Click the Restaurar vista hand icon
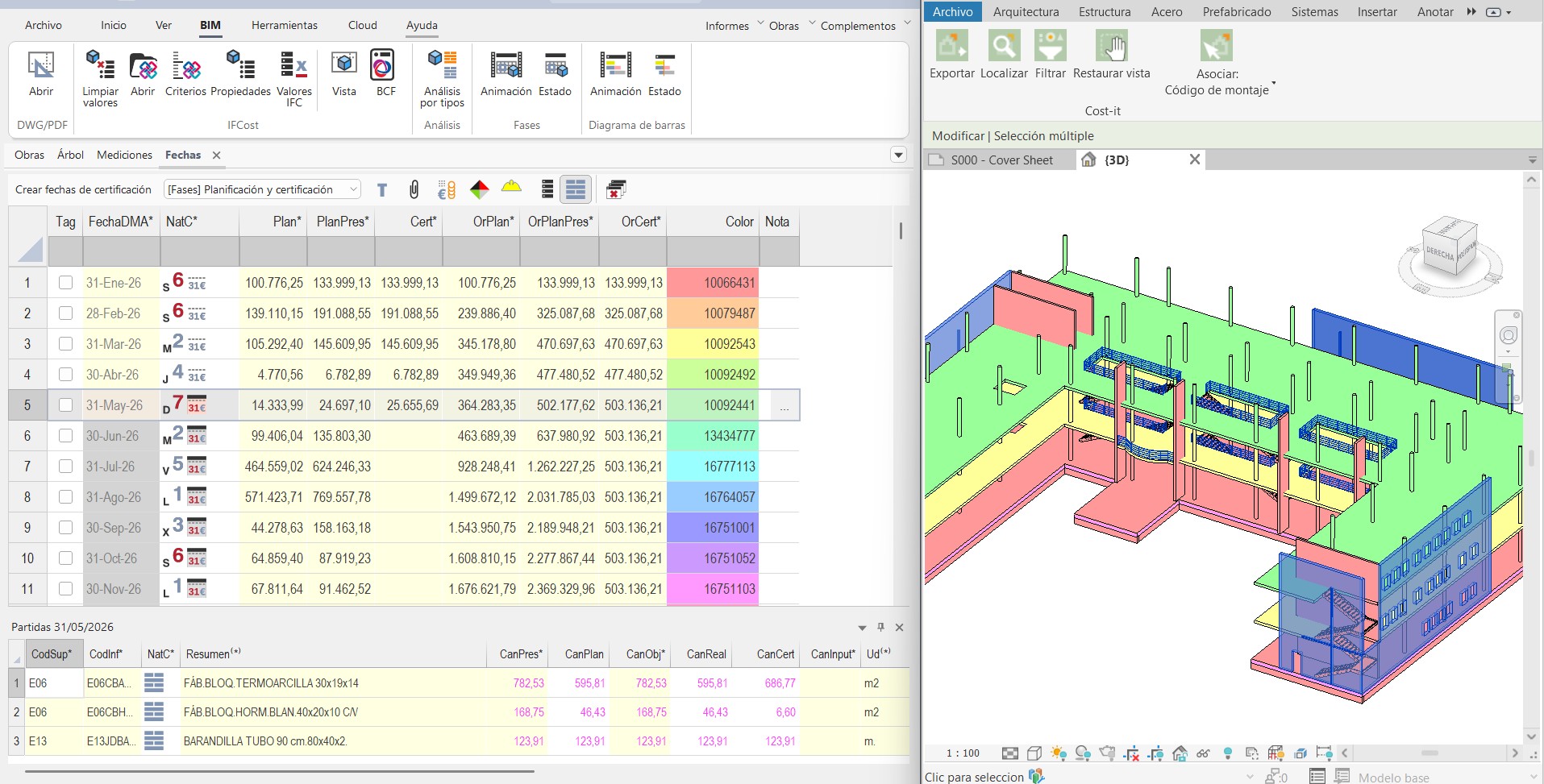The width and height of the screenshot is (1544, 784). tap(1112, 46)
